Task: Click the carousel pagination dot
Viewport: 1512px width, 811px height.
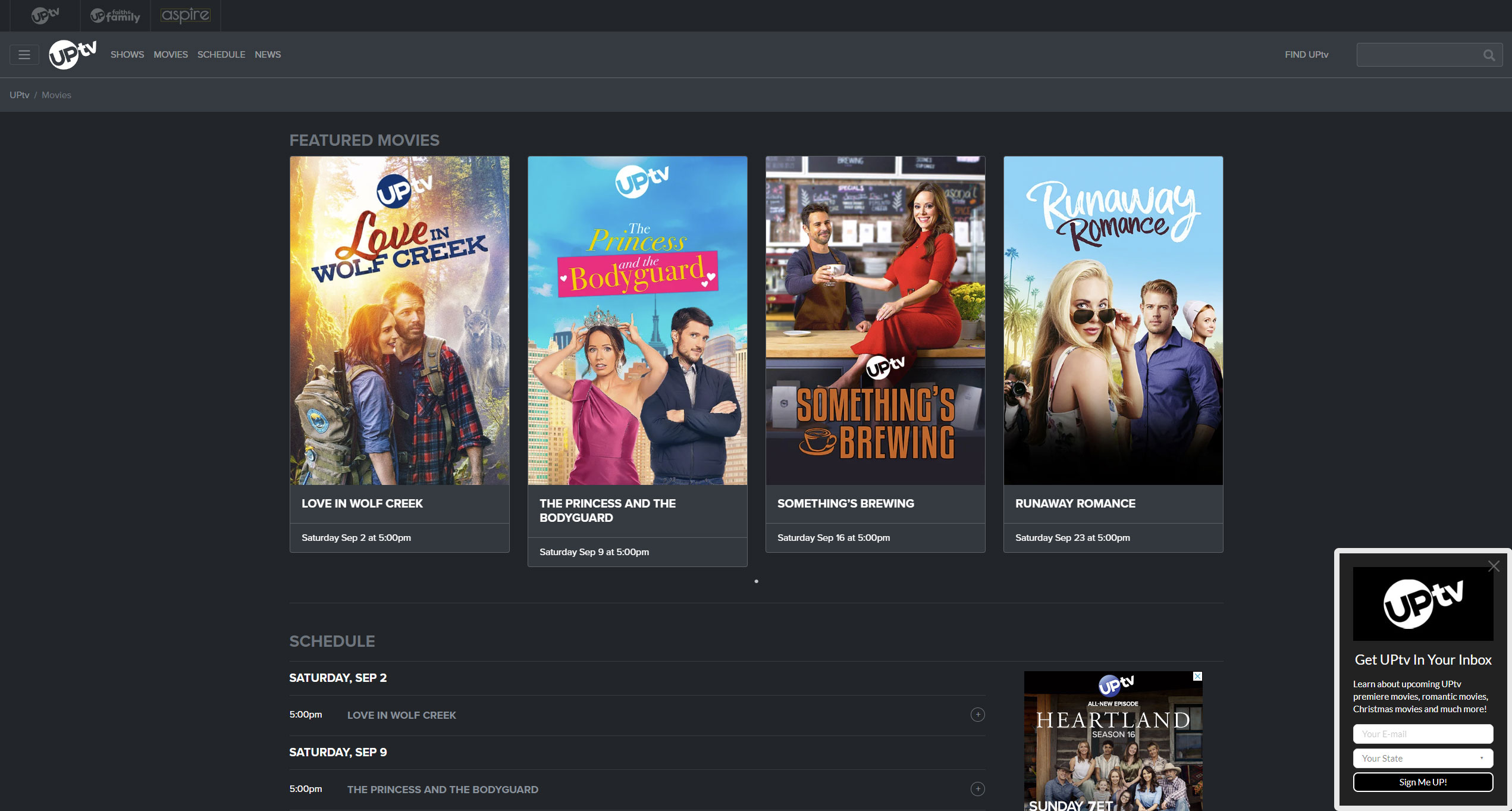Action: (x=757, y=581)
